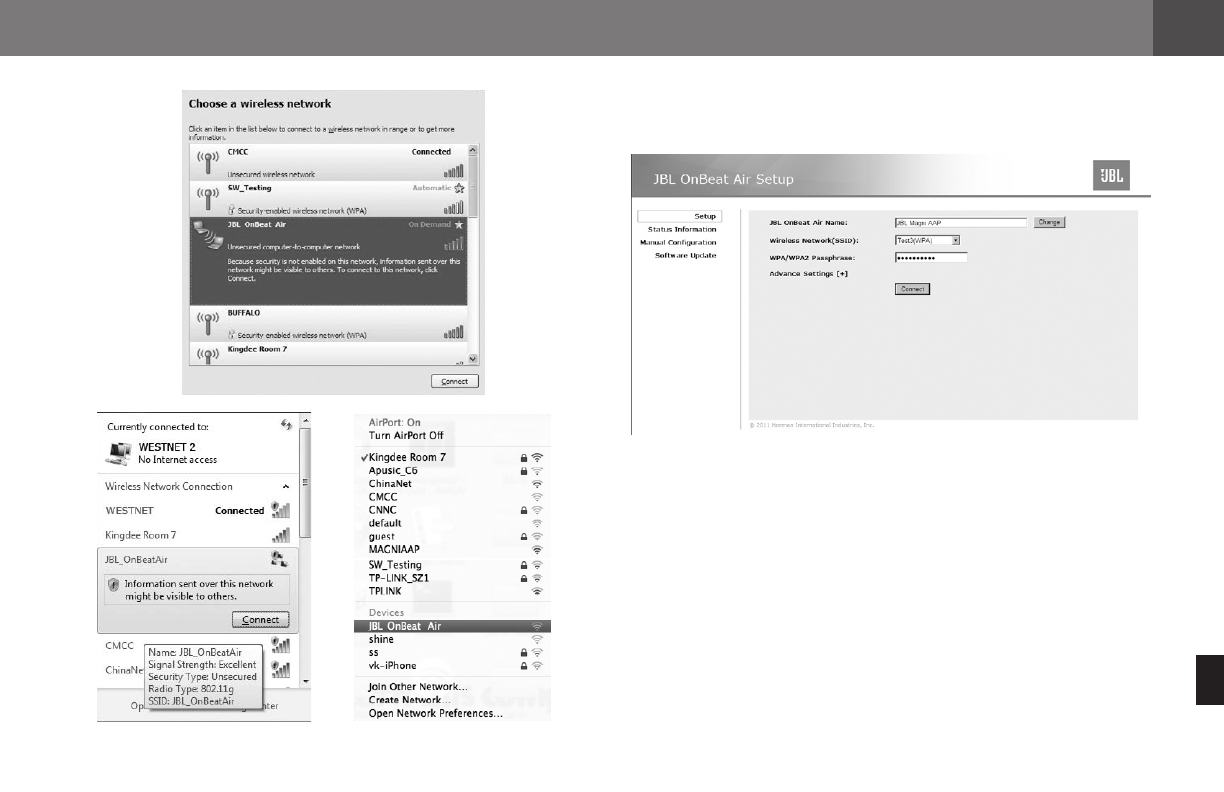
Task: Expand Advance Settings [+]
Action: [808, 273]
